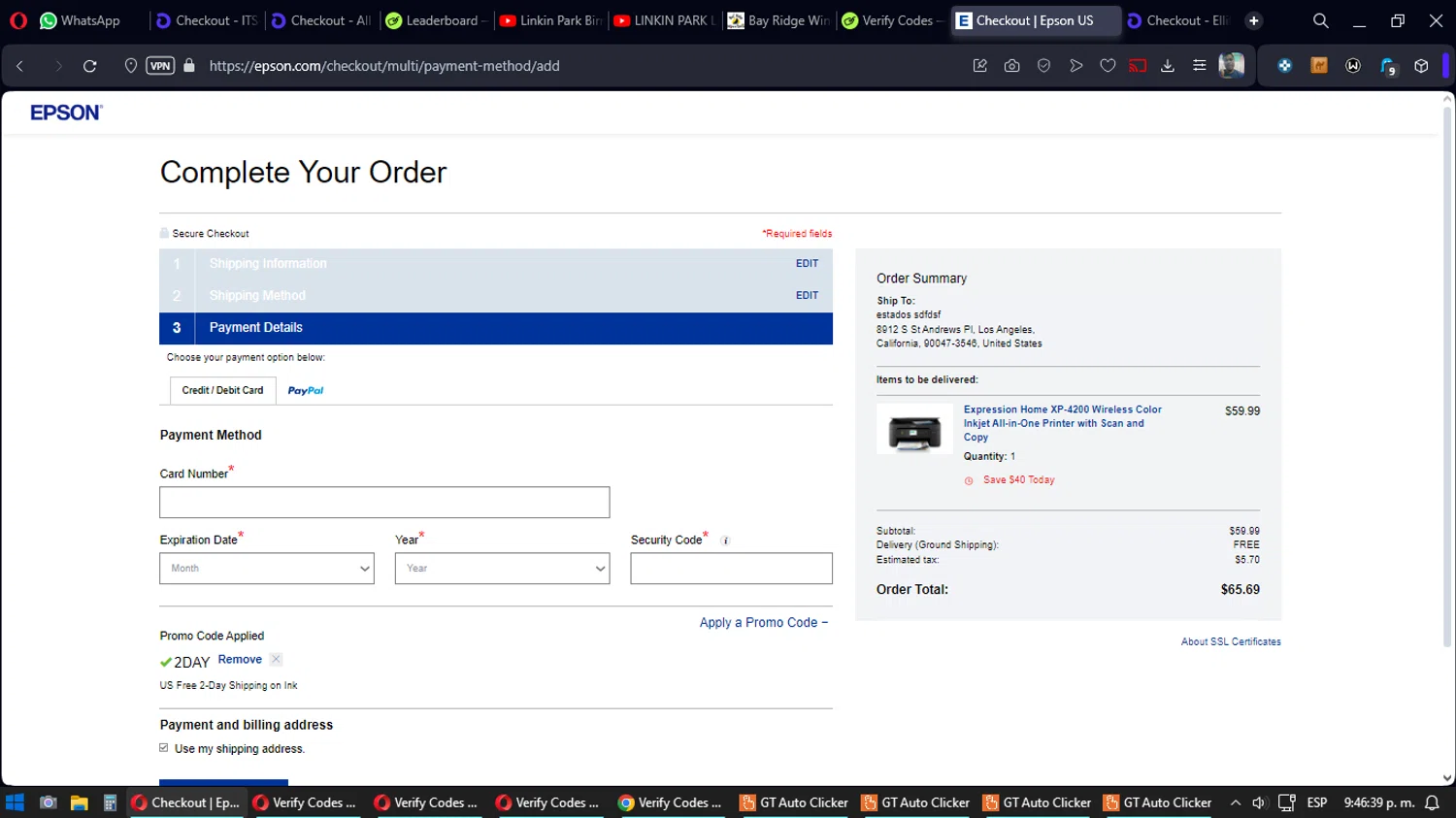The image size is (1456, 818).
Task: Click the Epson logo
Action: click(66, 113)
